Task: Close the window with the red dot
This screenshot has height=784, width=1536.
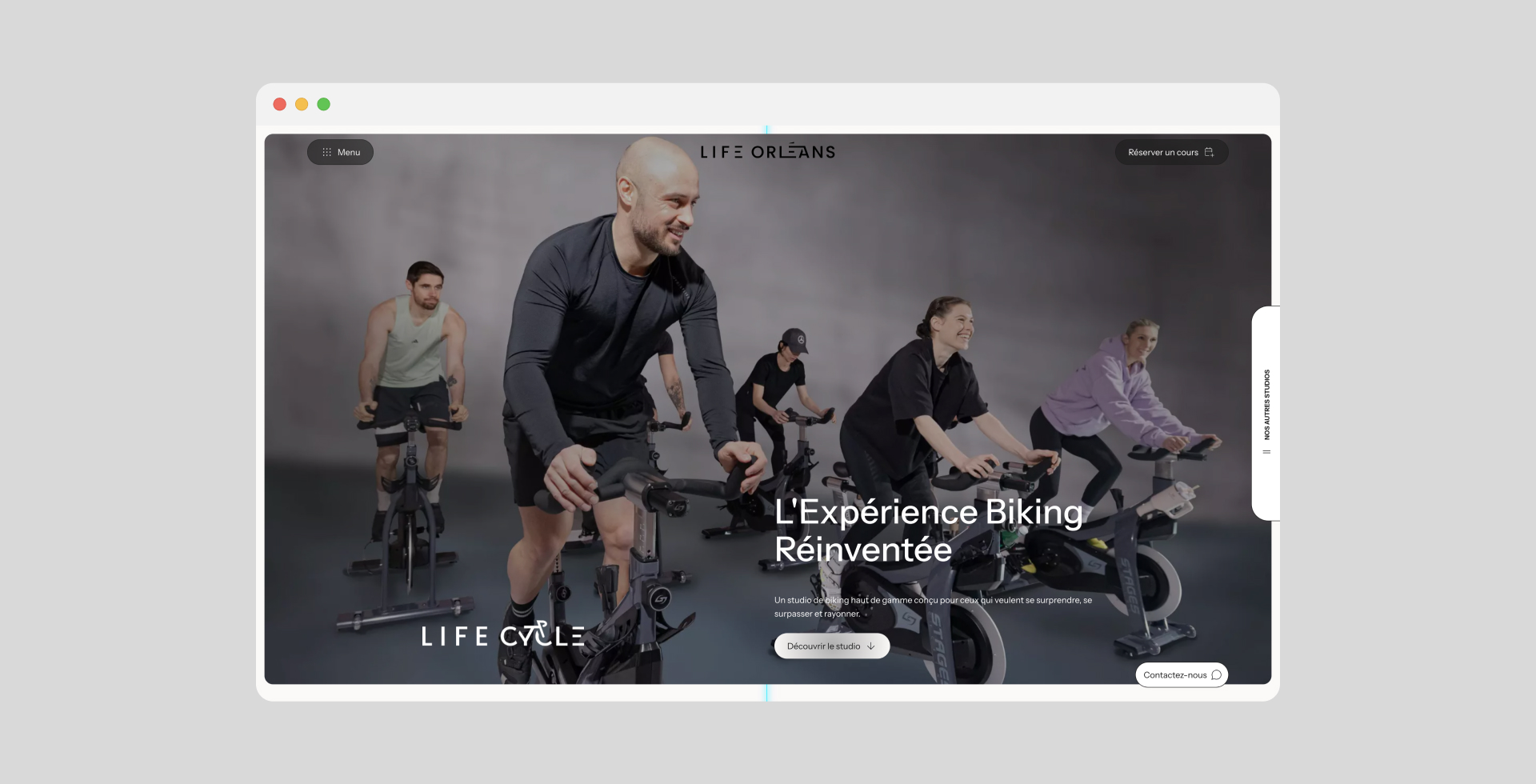Action: click(279, 104)
